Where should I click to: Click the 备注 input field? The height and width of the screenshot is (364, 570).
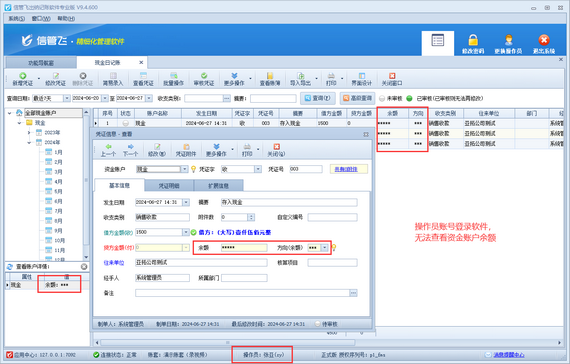[x=242, y=293]
